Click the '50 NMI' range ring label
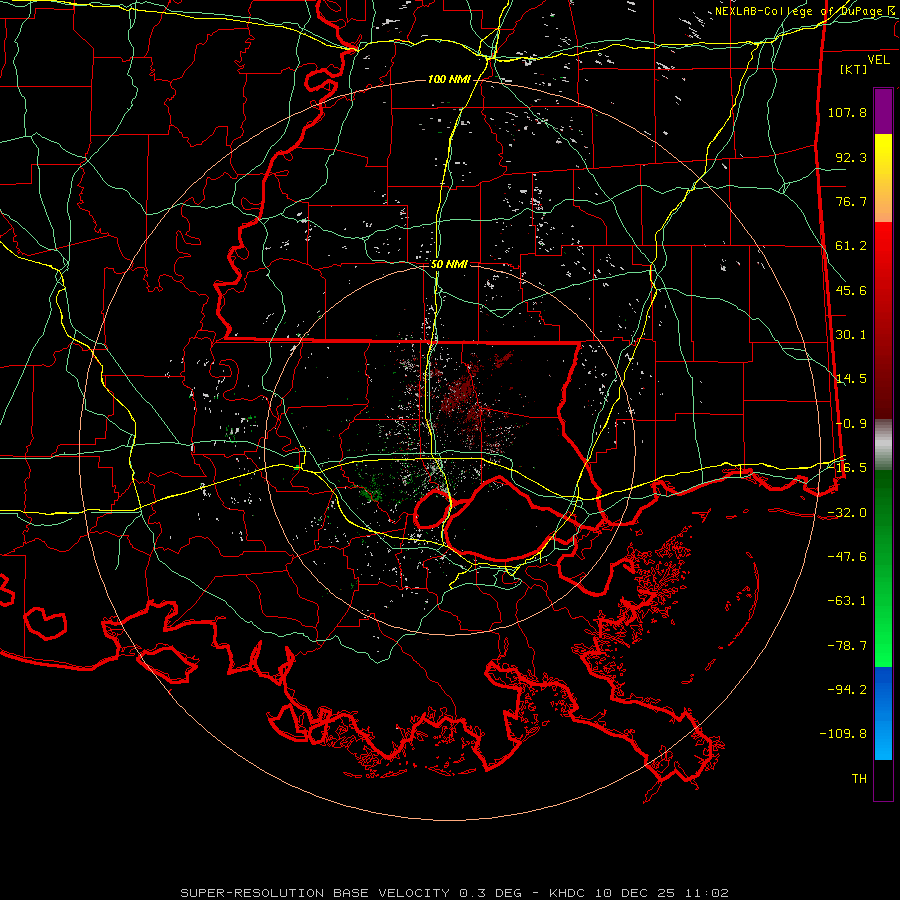 (x=449, y=265)
